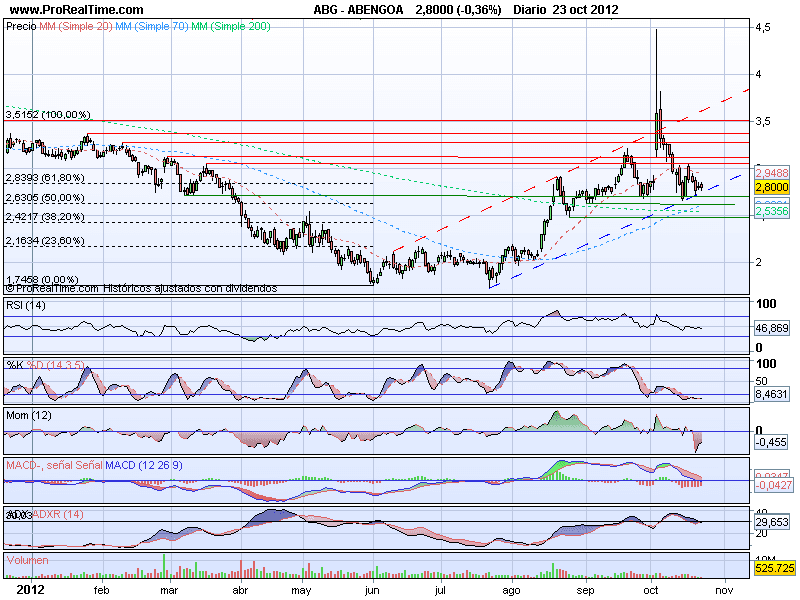Click the red 2,9488 moving average tag
Viewport: 800px width, 600px height.
(x=772, y=173)
